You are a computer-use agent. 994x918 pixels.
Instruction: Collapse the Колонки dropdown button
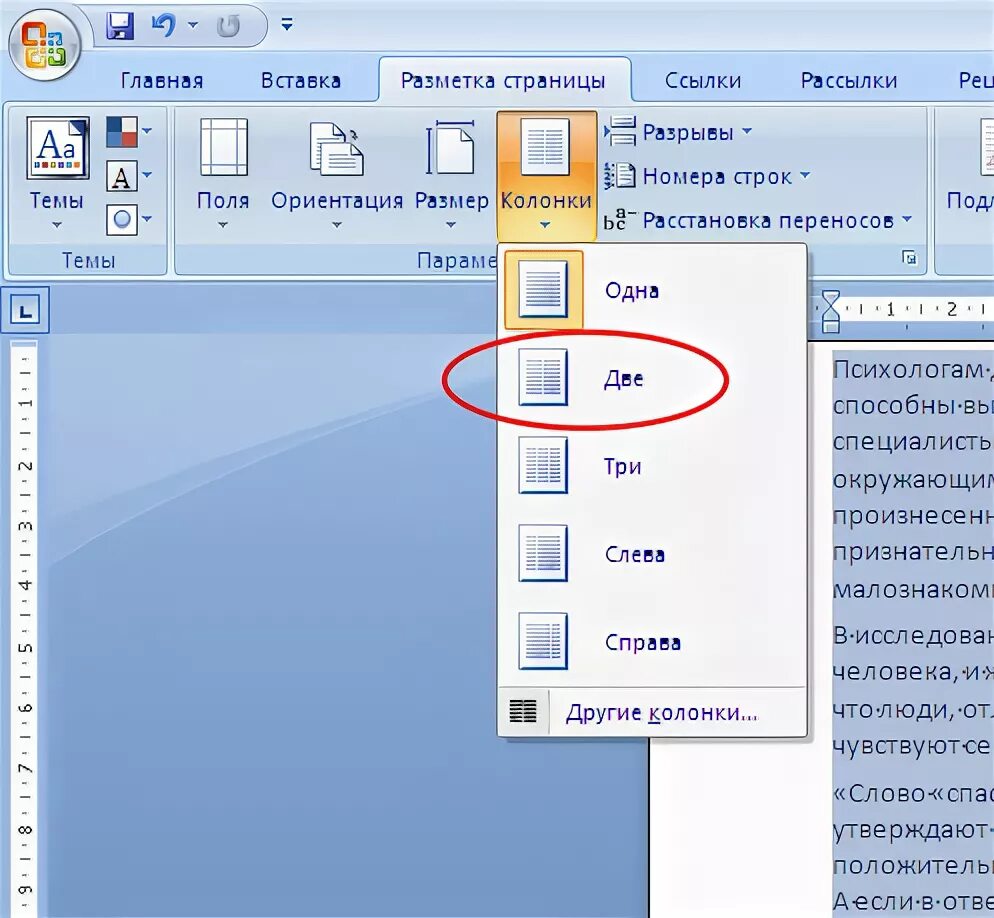click(x=546, y=176)
